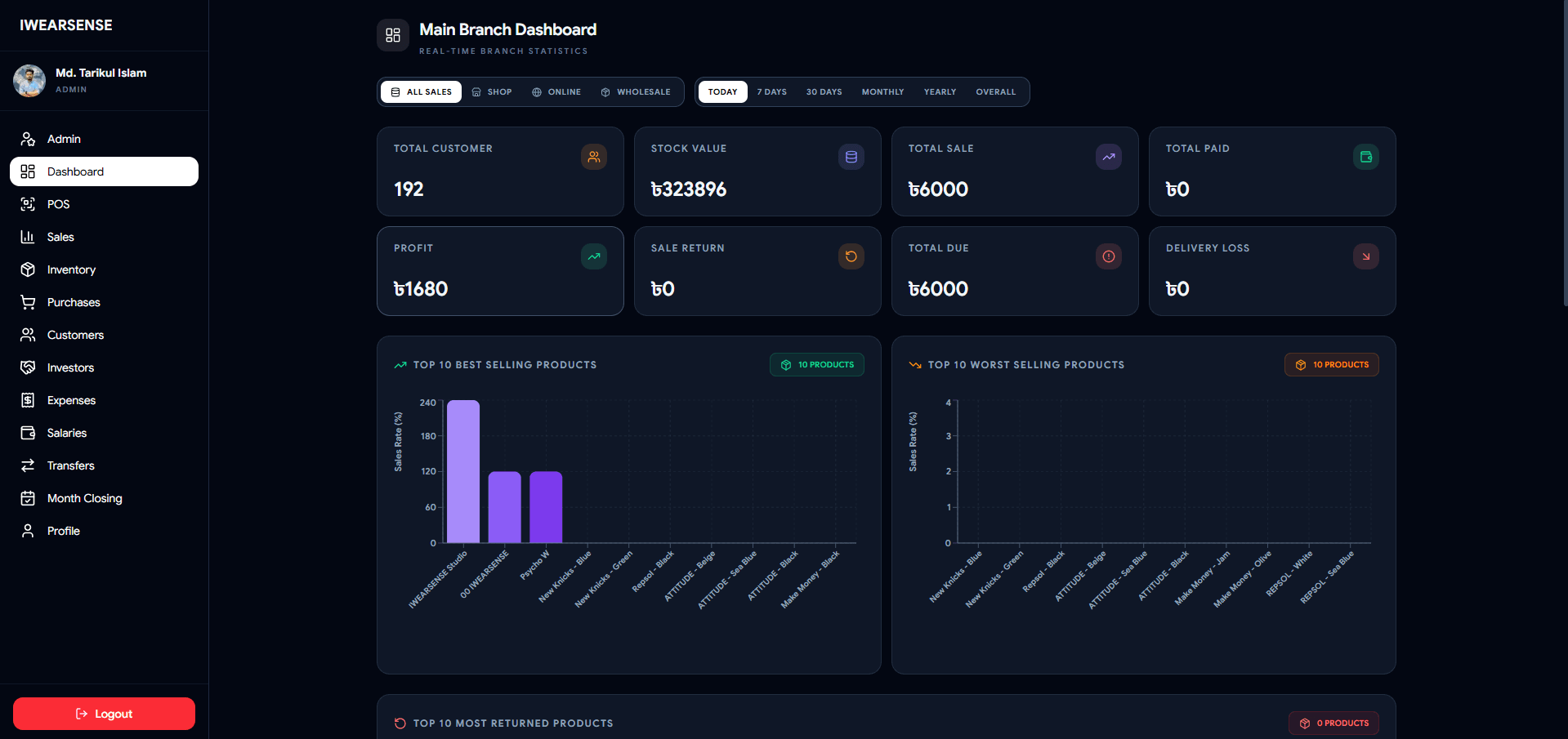Image resolution: width=1568 pixels, height=739 pixels.
Task: Click the Profit amount ৳1680
Action: 421,289
